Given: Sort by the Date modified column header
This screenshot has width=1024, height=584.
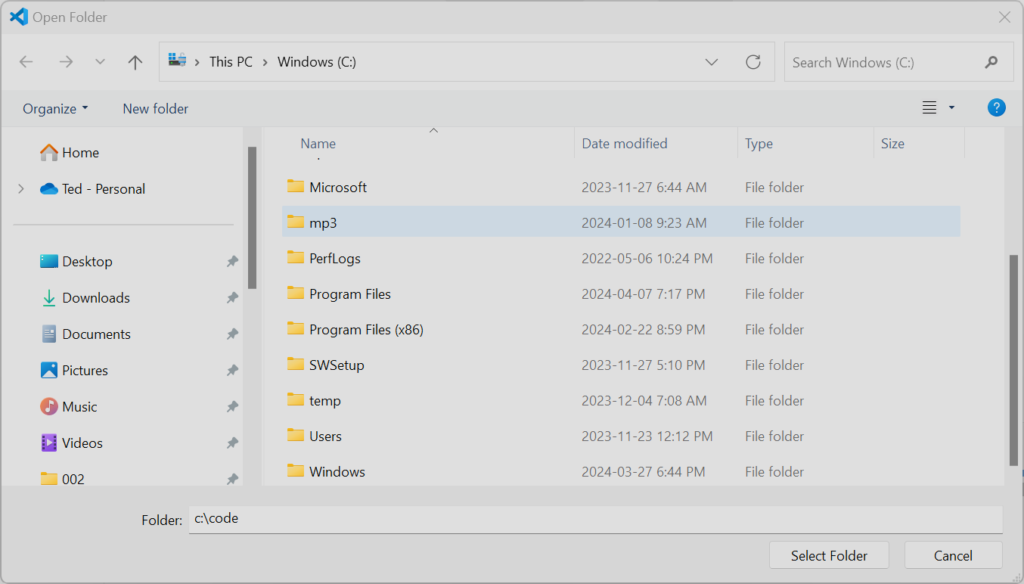Looking at the screenshot, I should tap(624, 143).
